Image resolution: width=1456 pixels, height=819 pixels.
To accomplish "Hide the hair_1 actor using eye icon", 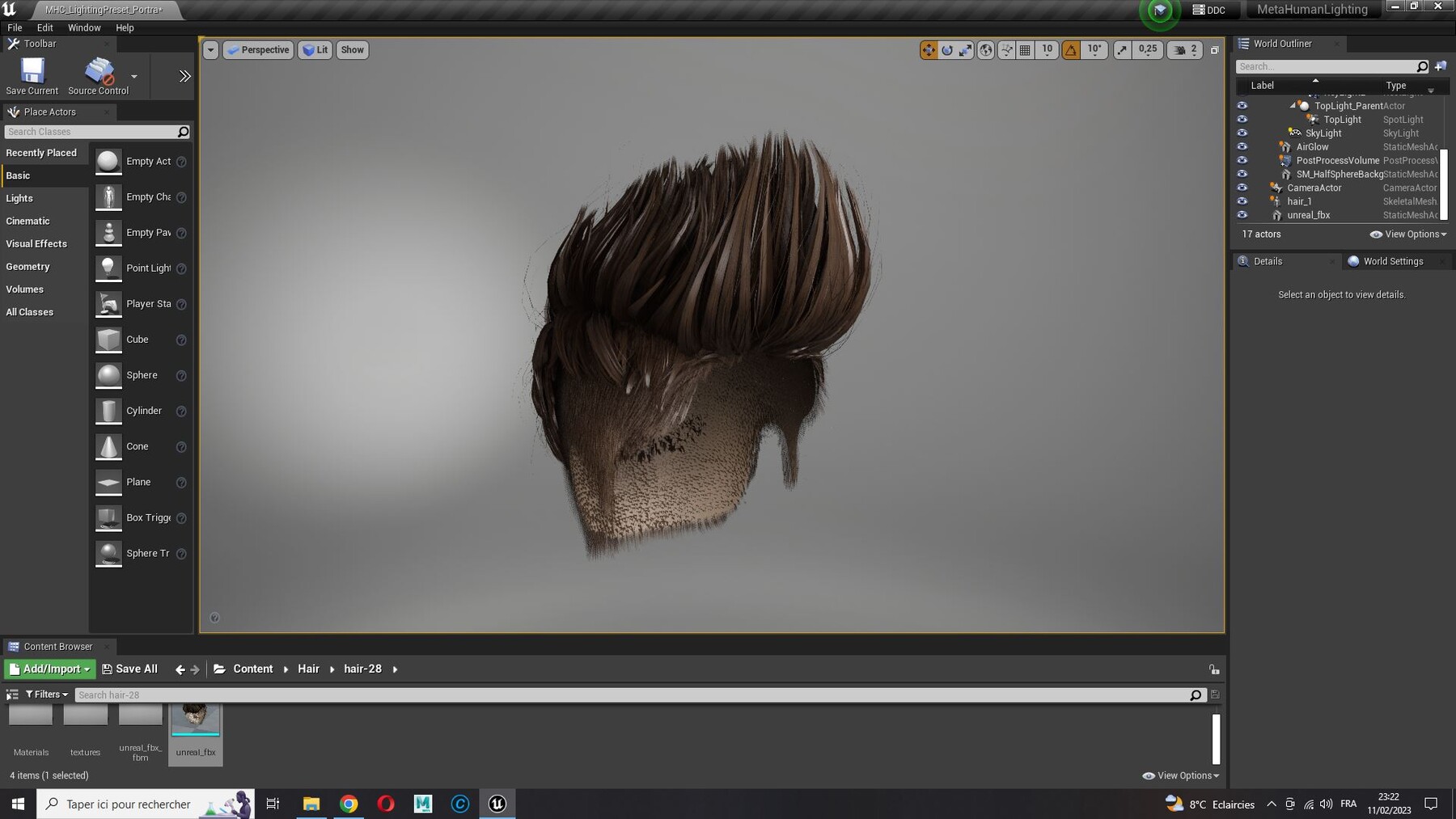I will point(1242,201).
